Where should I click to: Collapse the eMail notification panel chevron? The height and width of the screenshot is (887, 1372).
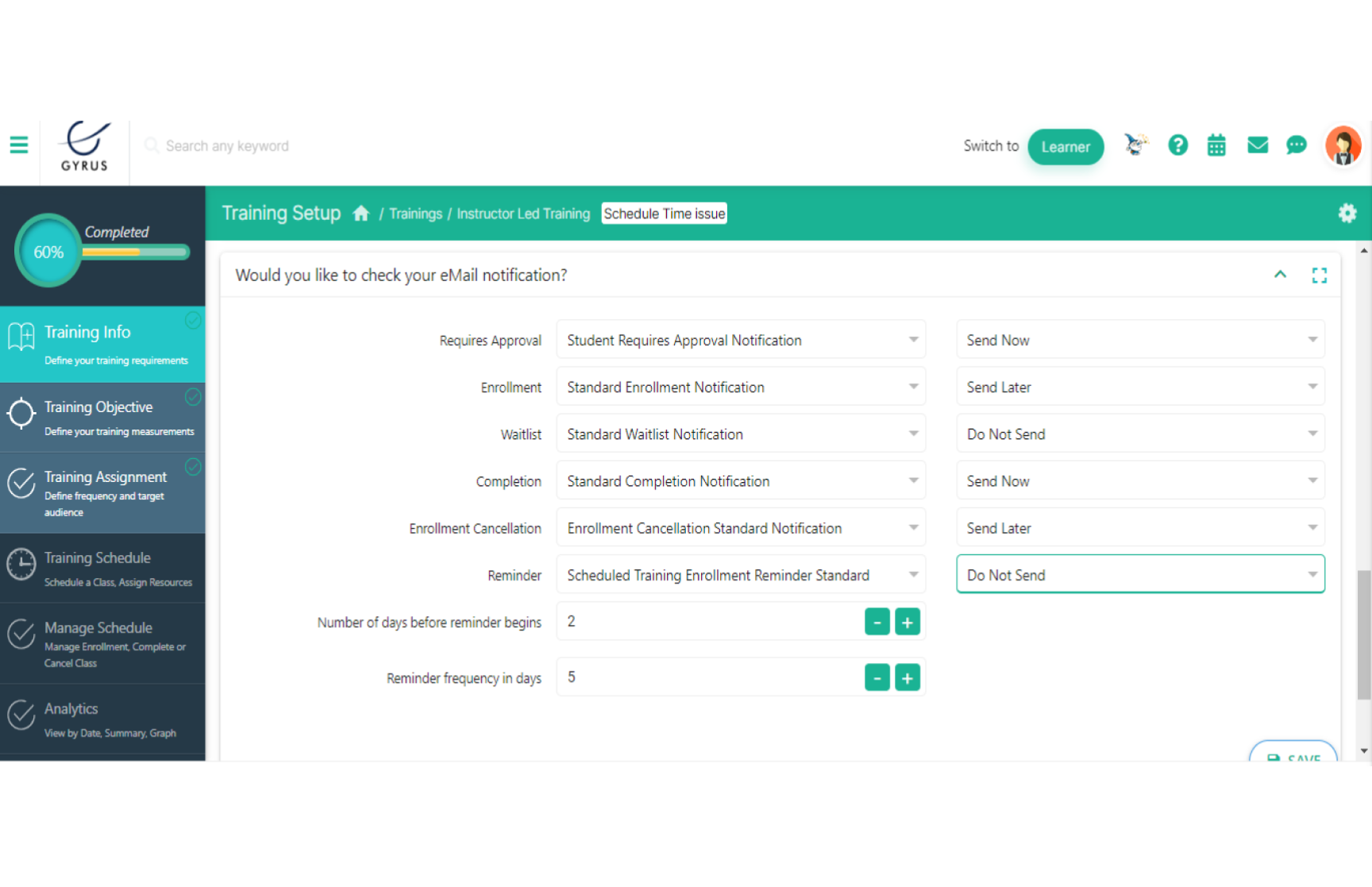[x=1280, y=275]
